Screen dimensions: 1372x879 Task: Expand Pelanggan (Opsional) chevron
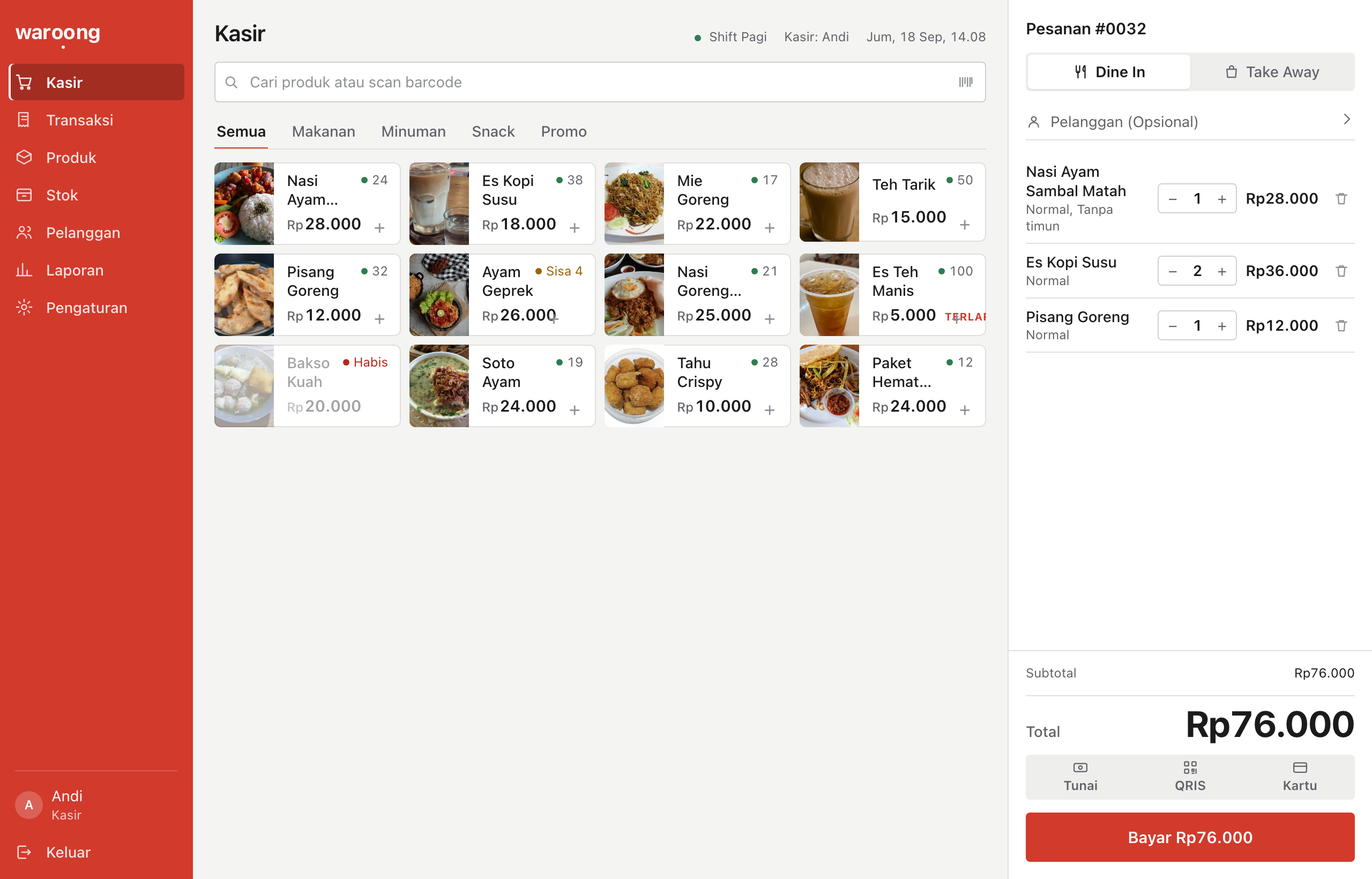point(1347,120)
